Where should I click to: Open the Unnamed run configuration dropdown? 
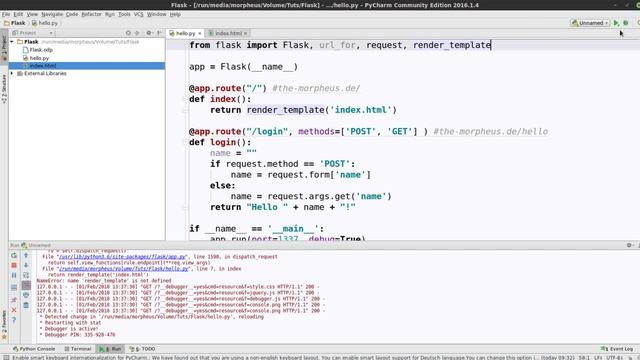590,23
